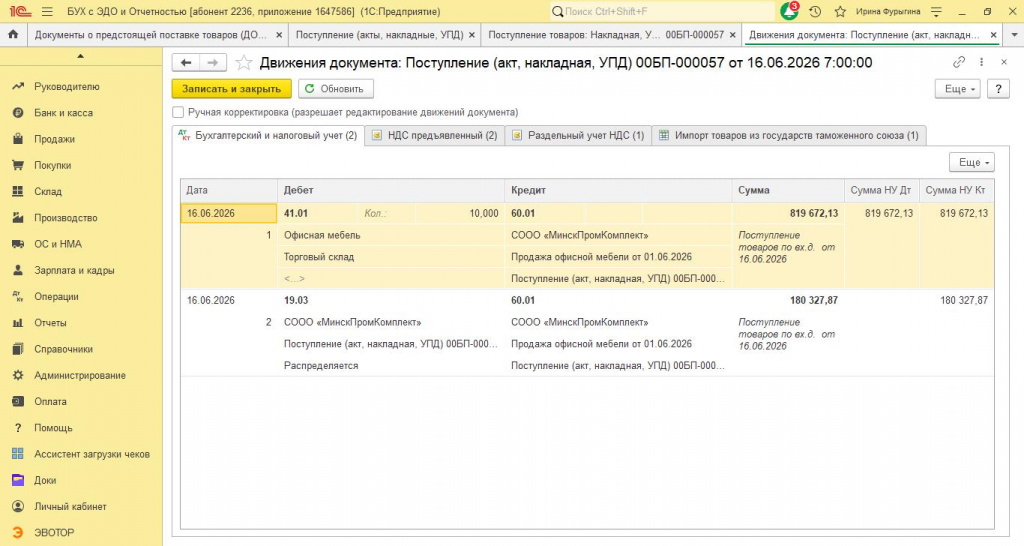Image resolution: width=1024 pixels, height=546 pixels.
Task: Copy link to document icon
Action: 959,62
